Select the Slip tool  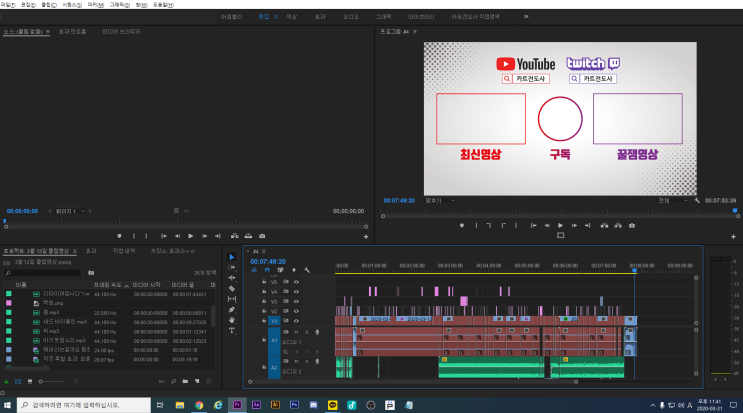(232, 299)
